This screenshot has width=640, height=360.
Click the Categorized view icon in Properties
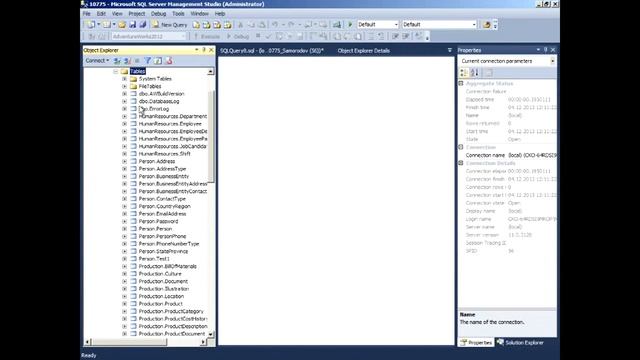(464, 73)
